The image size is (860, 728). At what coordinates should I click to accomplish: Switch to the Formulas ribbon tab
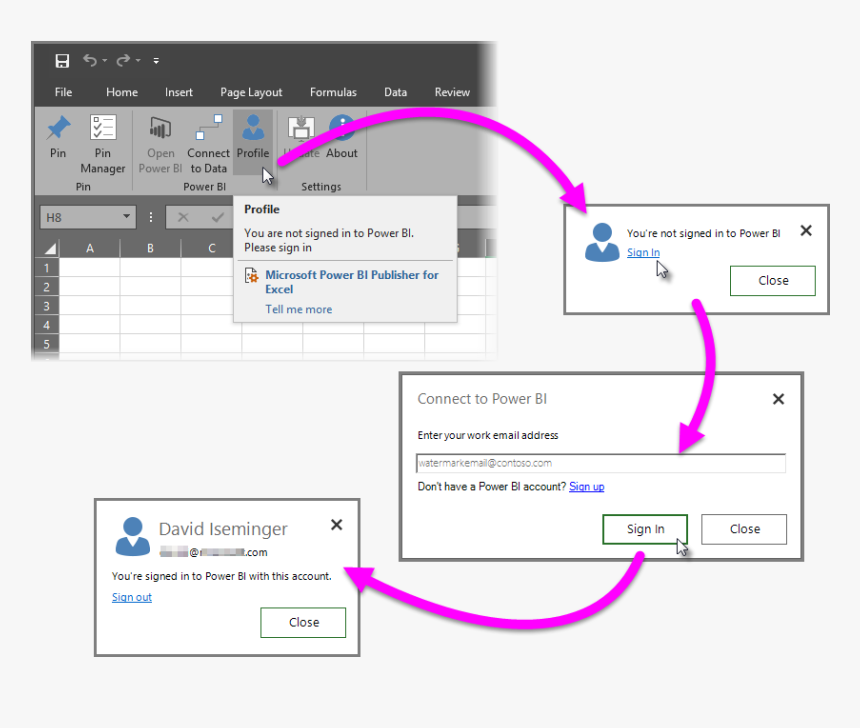333,92
